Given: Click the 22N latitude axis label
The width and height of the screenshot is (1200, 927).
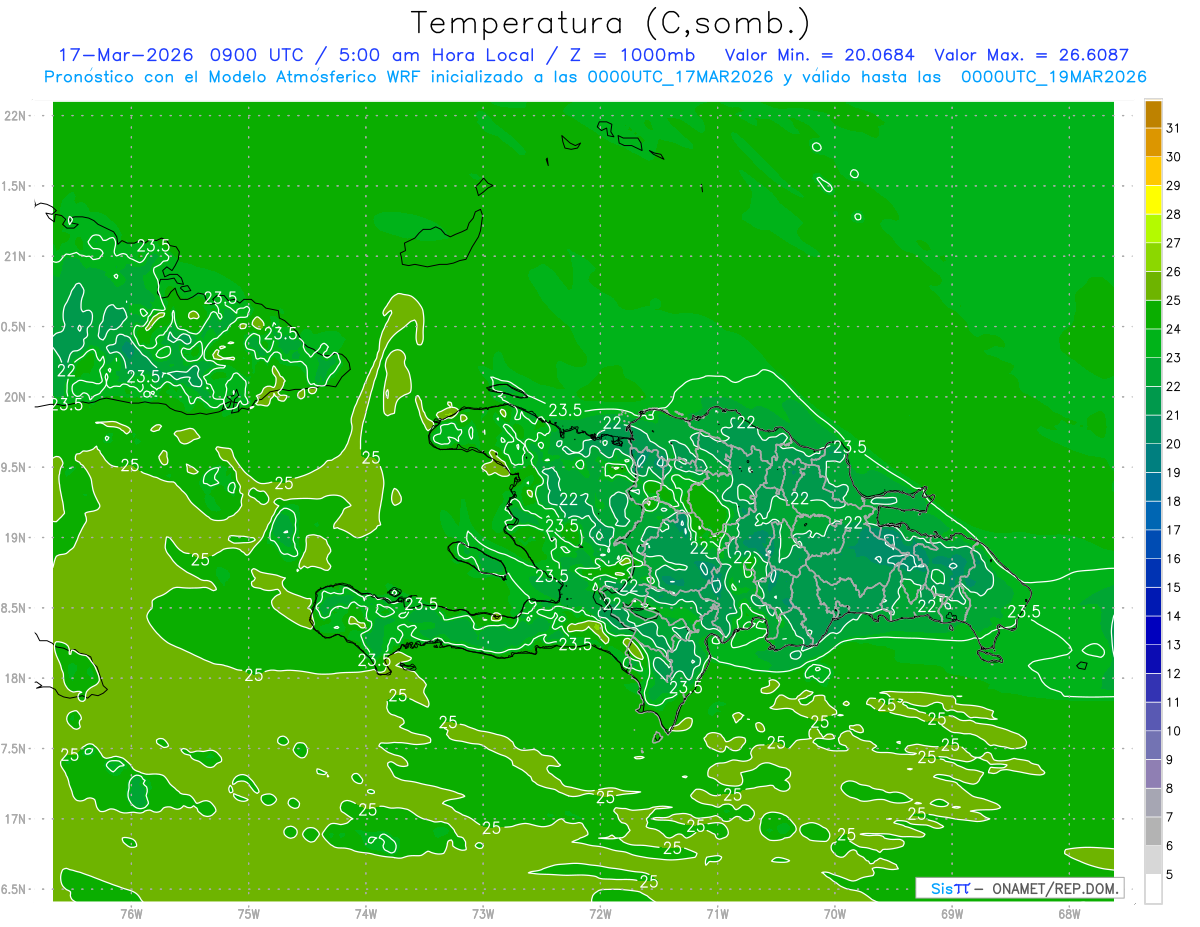Looking at the screenshot, I should coord(15,116).
